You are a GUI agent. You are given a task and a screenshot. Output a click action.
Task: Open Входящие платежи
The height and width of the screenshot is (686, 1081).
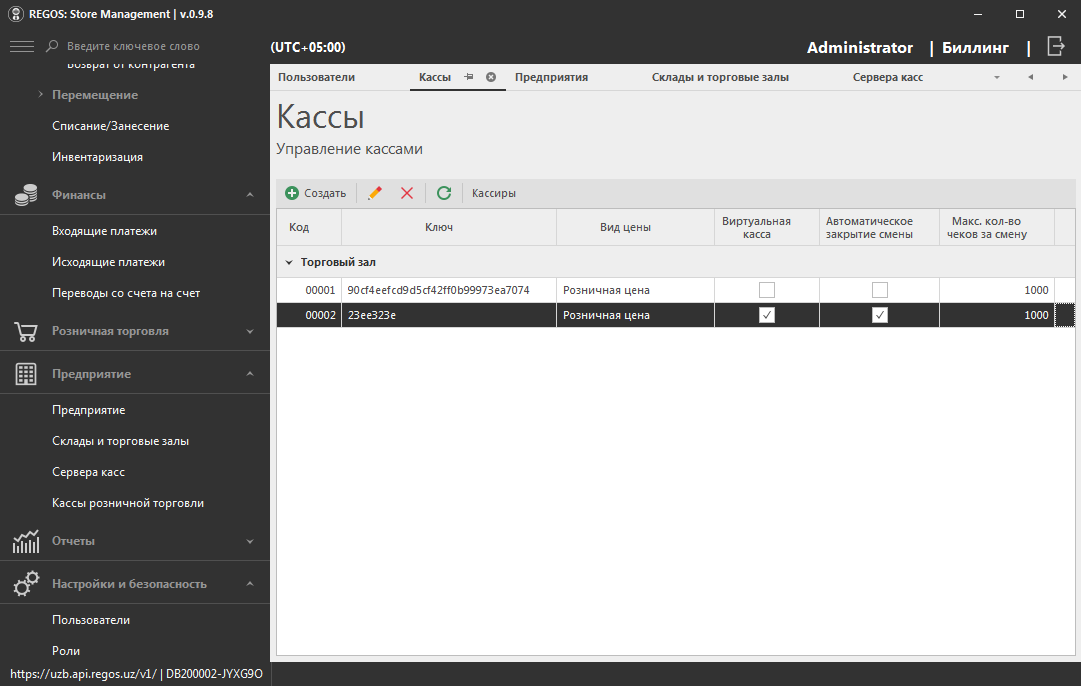click(x=104, y=231)
